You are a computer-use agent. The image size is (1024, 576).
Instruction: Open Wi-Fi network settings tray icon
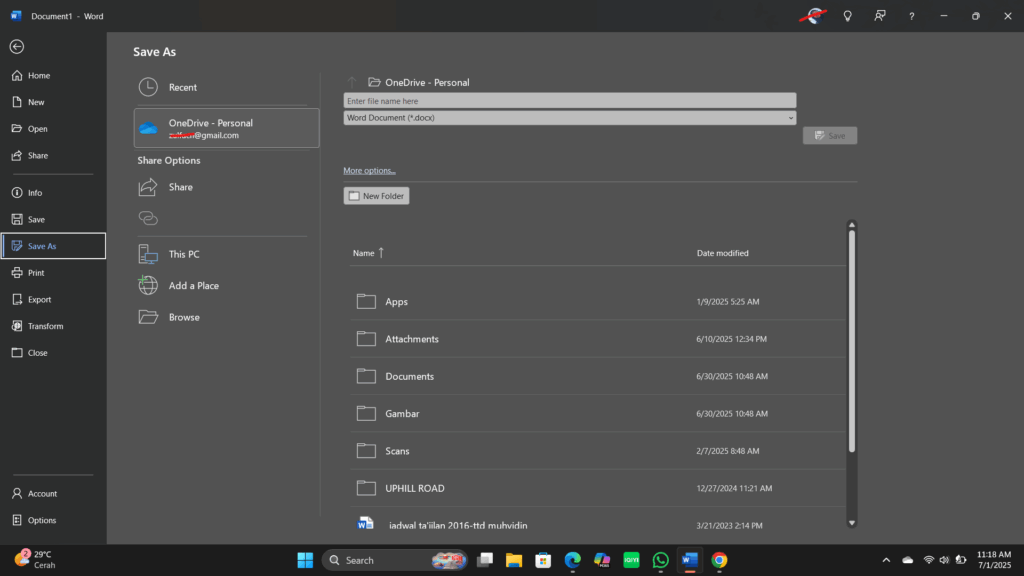[x=929, y=560]
